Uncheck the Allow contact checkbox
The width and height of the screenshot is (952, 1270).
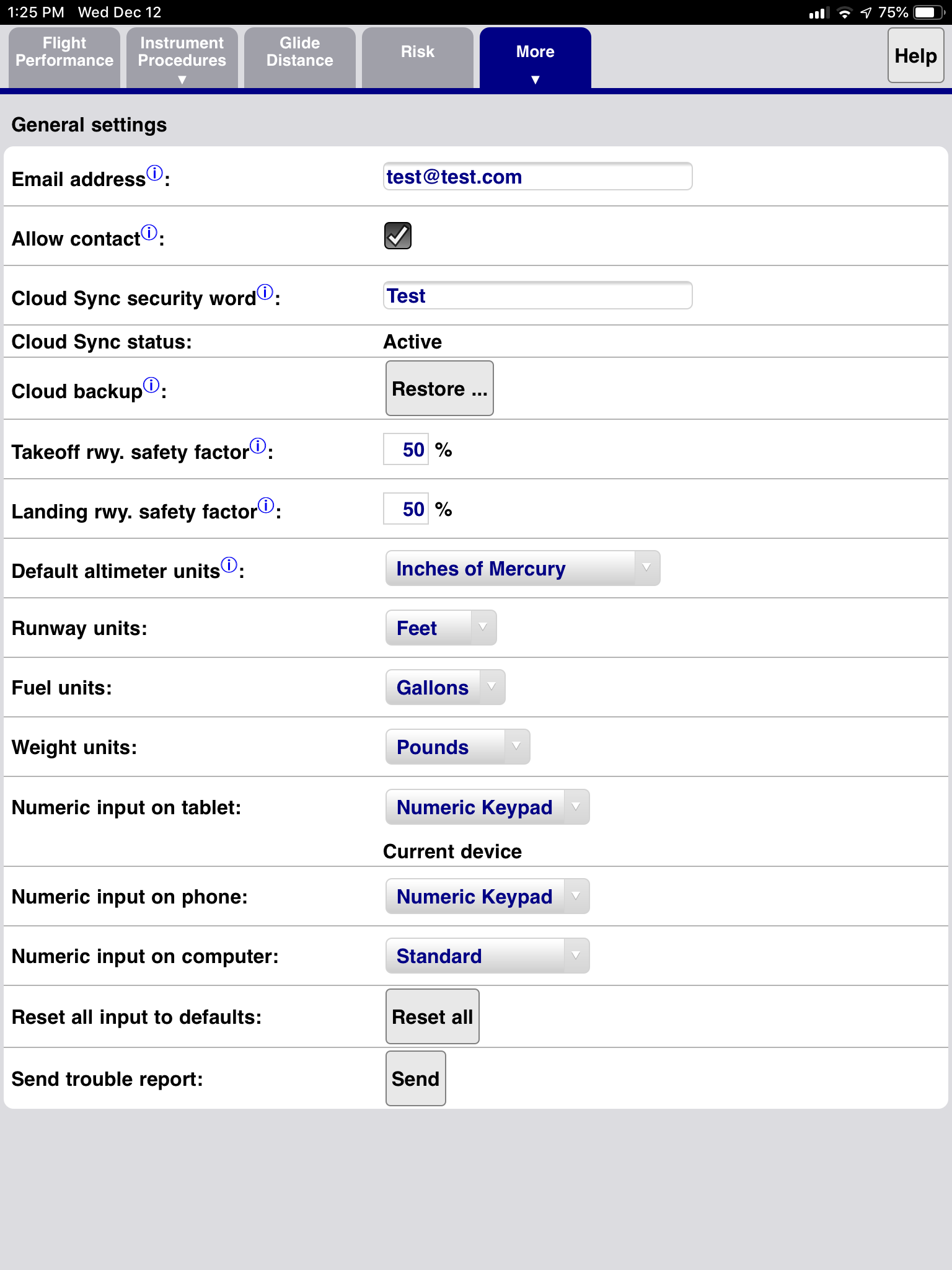tap(398, 236)
